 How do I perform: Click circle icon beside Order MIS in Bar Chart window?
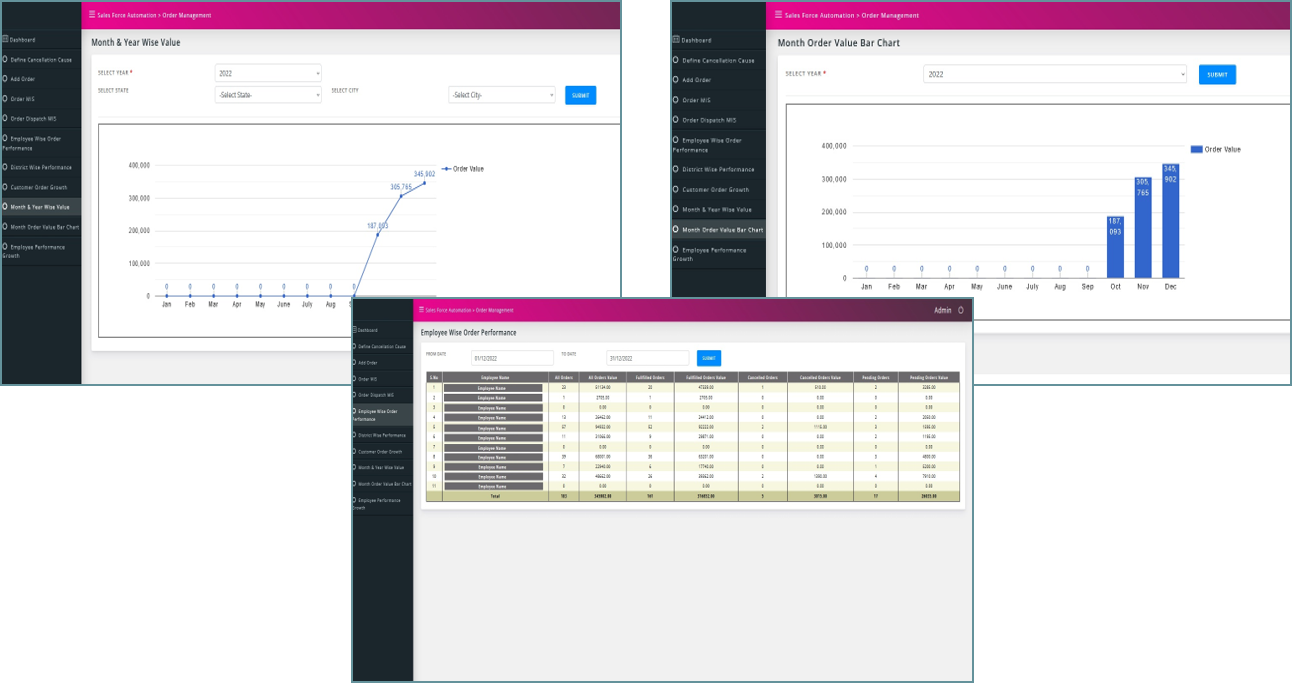[x=676, y=100]
